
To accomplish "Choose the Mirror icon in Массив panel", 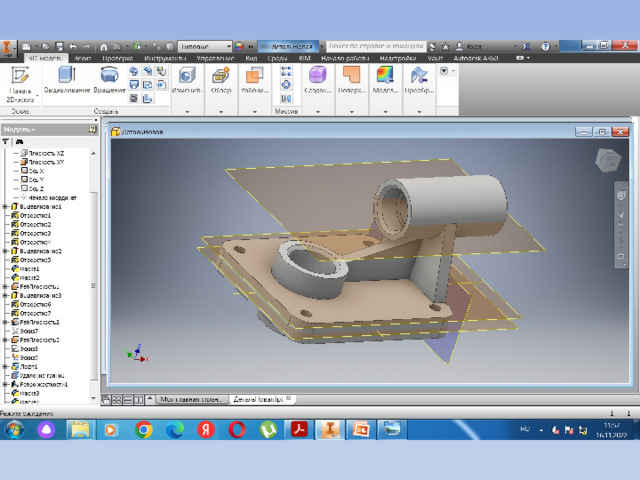I will pyautogui.click(x=286, y=98).
